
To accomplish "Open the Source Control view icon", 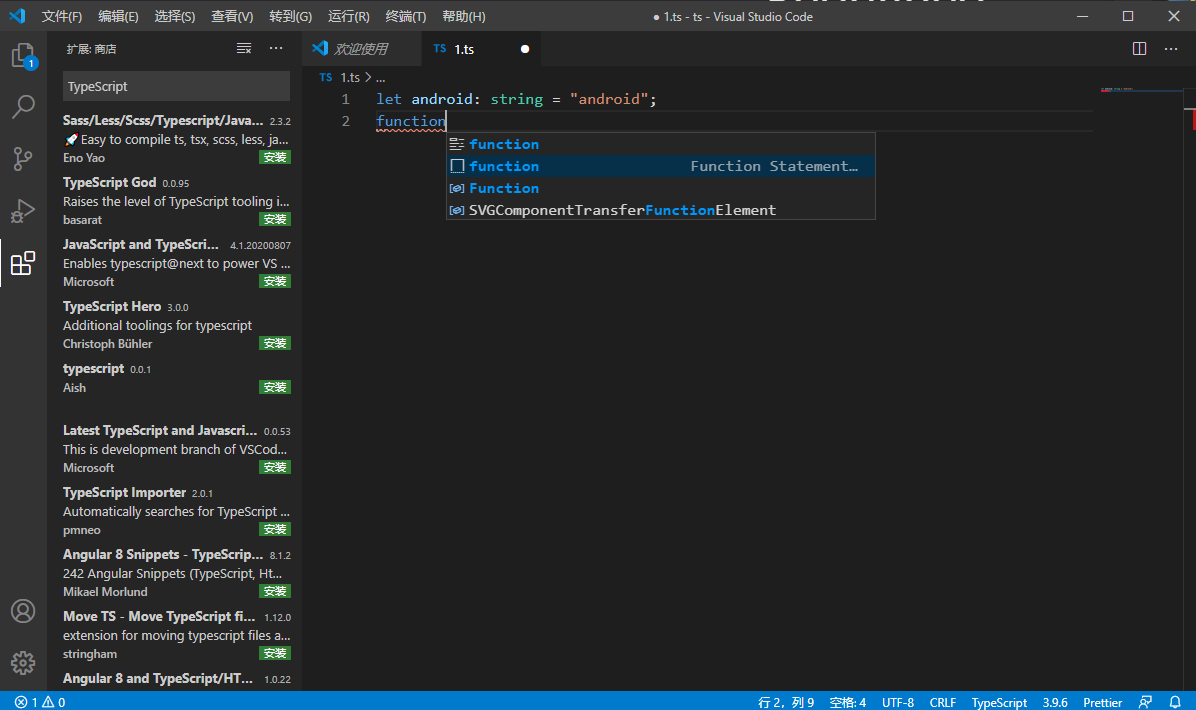I will point(23,159).
